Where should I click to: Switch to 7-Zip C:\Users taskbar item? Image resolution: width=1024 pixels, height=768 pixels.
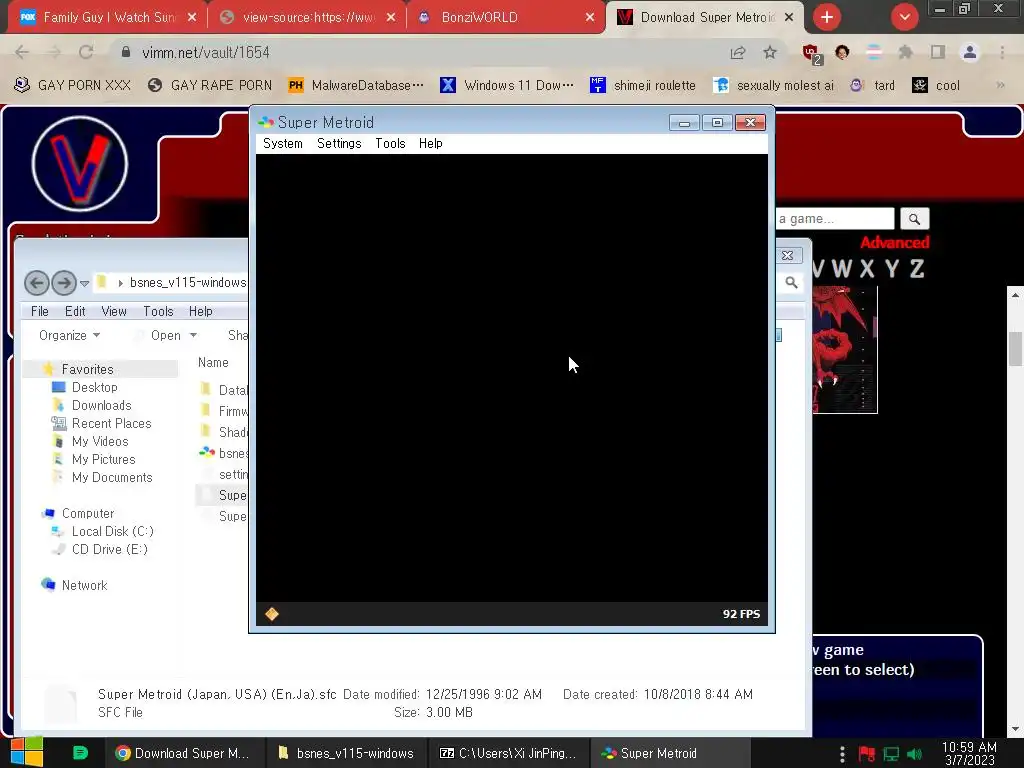click(508, 753)
